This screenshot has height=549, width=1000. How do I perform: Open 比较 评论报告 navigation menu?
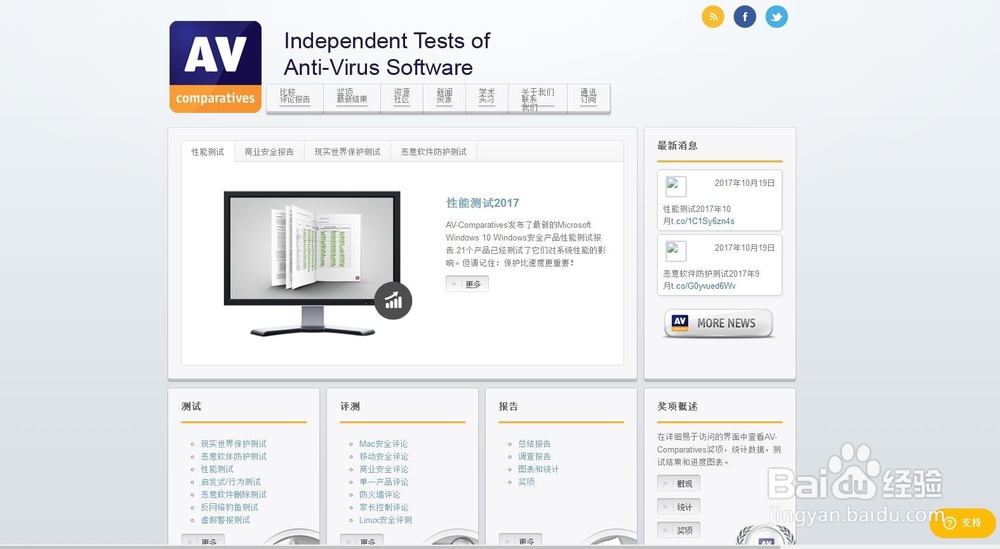click(x=295, y=98)
